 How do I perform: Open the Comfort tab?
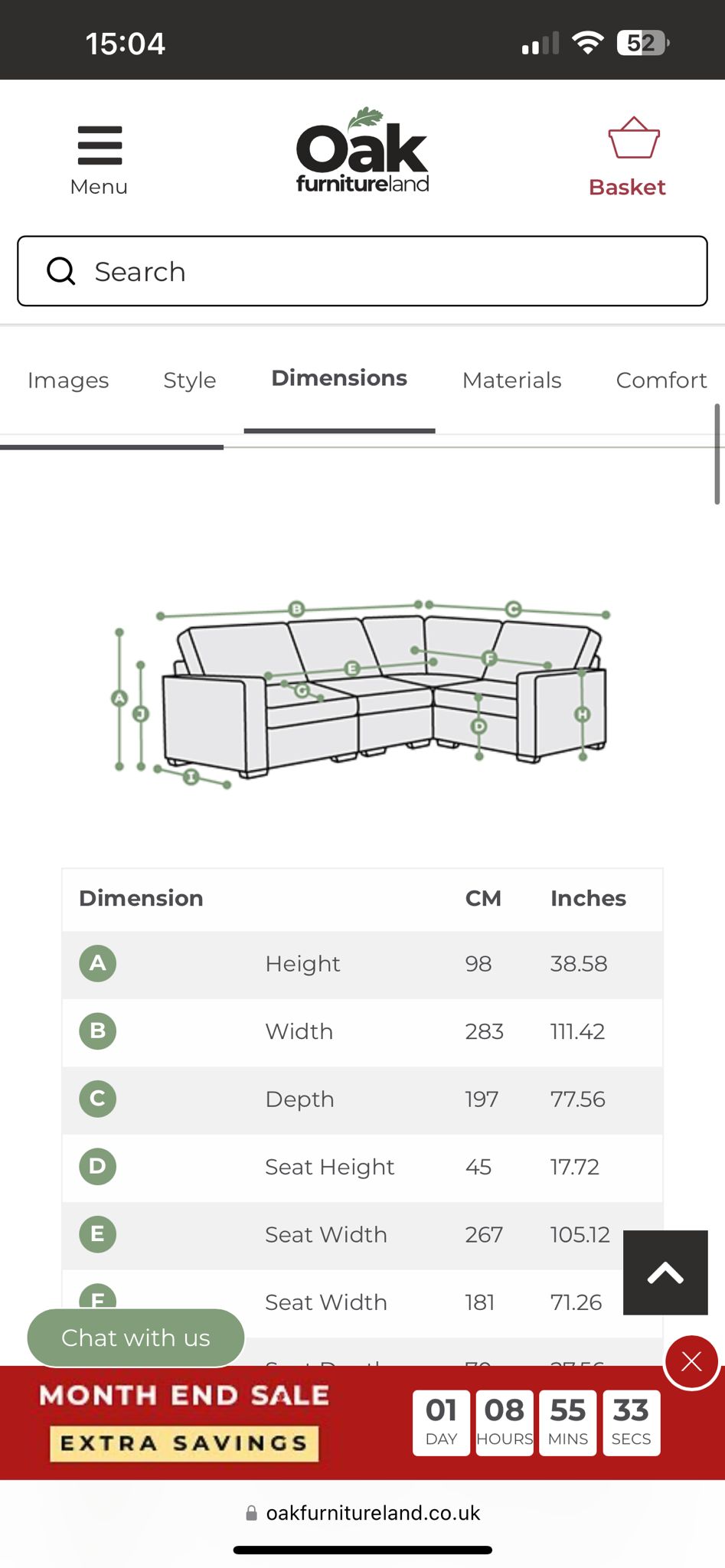pyautogui.click(x=661, y=380)
